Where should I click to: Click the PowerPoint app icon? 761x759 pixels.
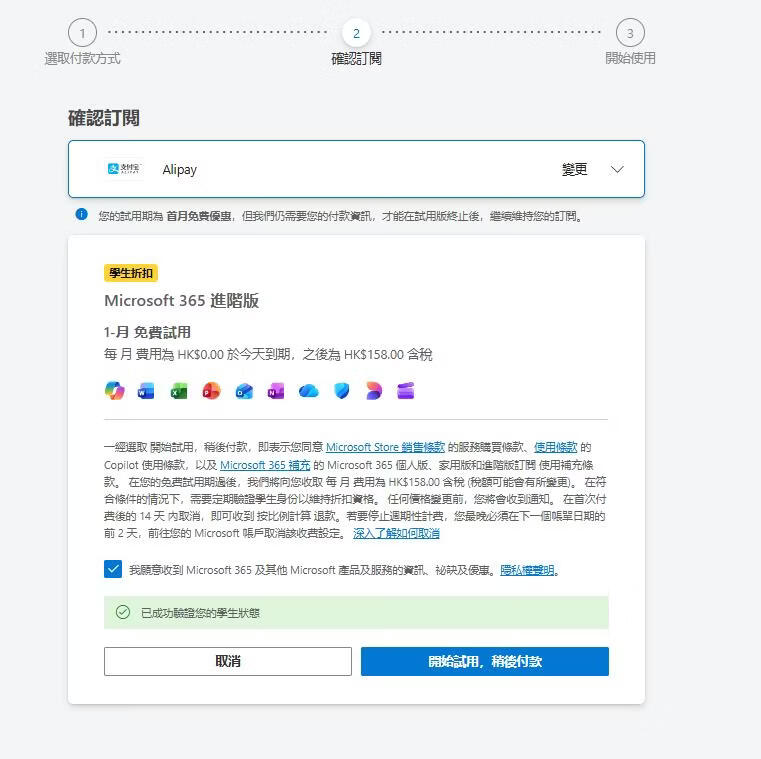click(x=211, y=391)
